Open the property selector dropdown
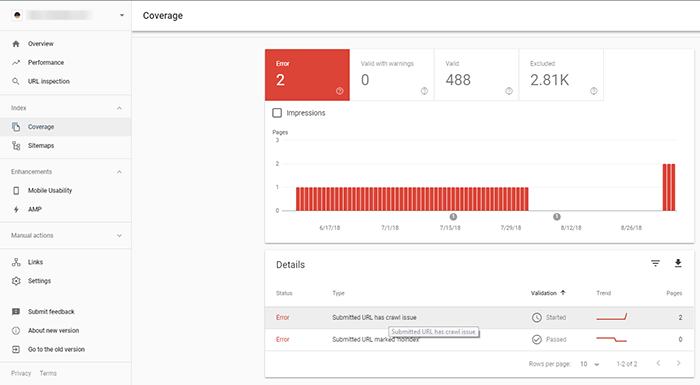The width and height of the screenshot is (700, 385). point(121,15)
